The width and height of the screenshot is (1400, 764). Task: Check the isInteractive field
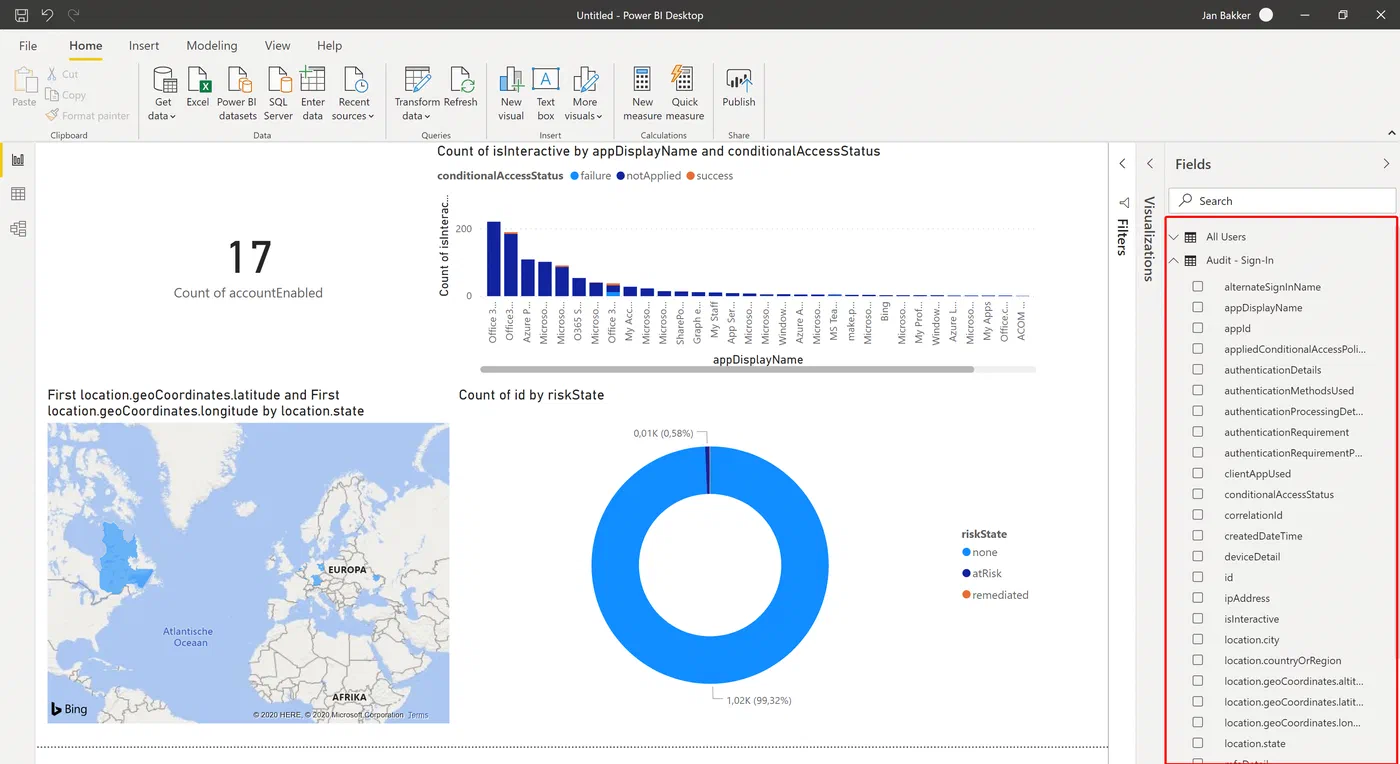[1198, 619]
